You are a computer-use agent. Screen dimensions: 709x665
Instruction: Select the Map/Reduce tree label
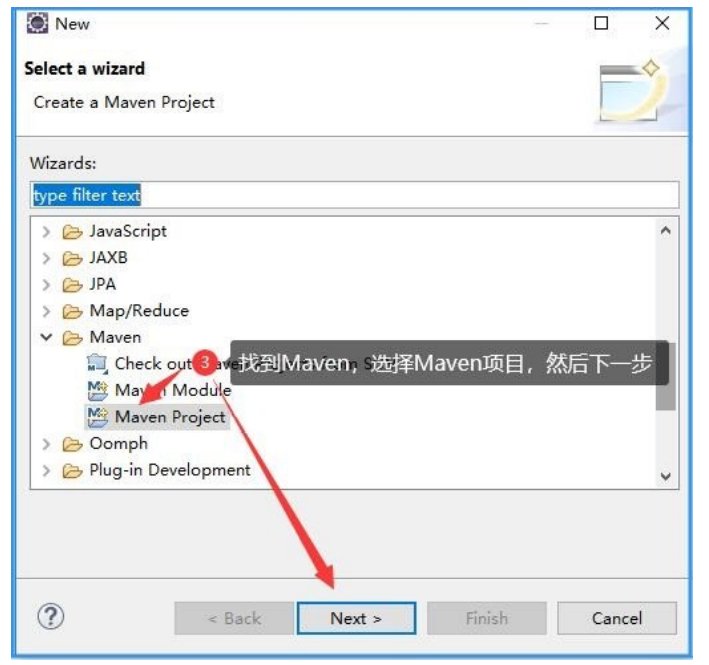point(139,311)
